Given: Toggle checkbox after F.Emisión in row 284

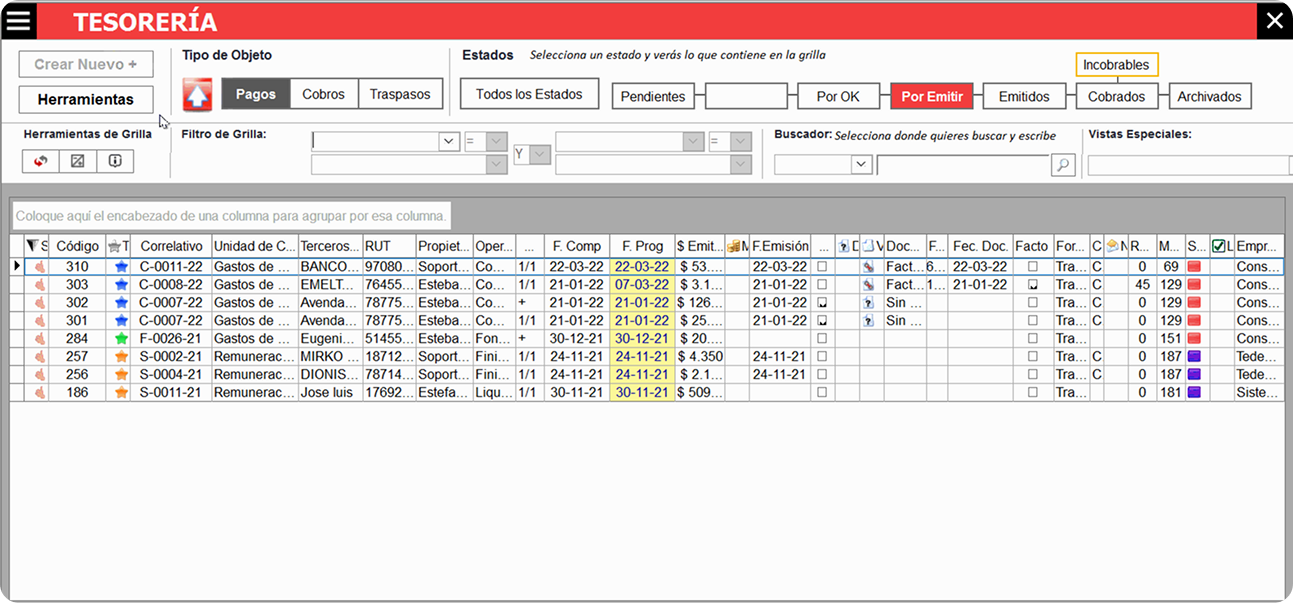Looking at the screenshot, I should click(822, 339).
